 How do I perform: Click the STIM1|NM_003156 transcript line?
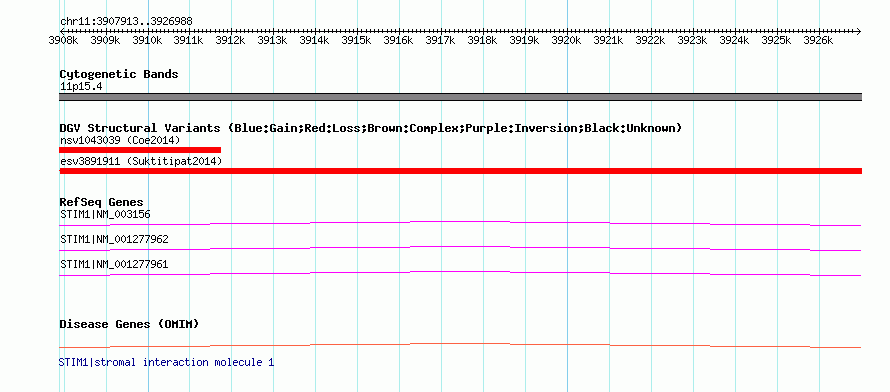coord(460,224)
